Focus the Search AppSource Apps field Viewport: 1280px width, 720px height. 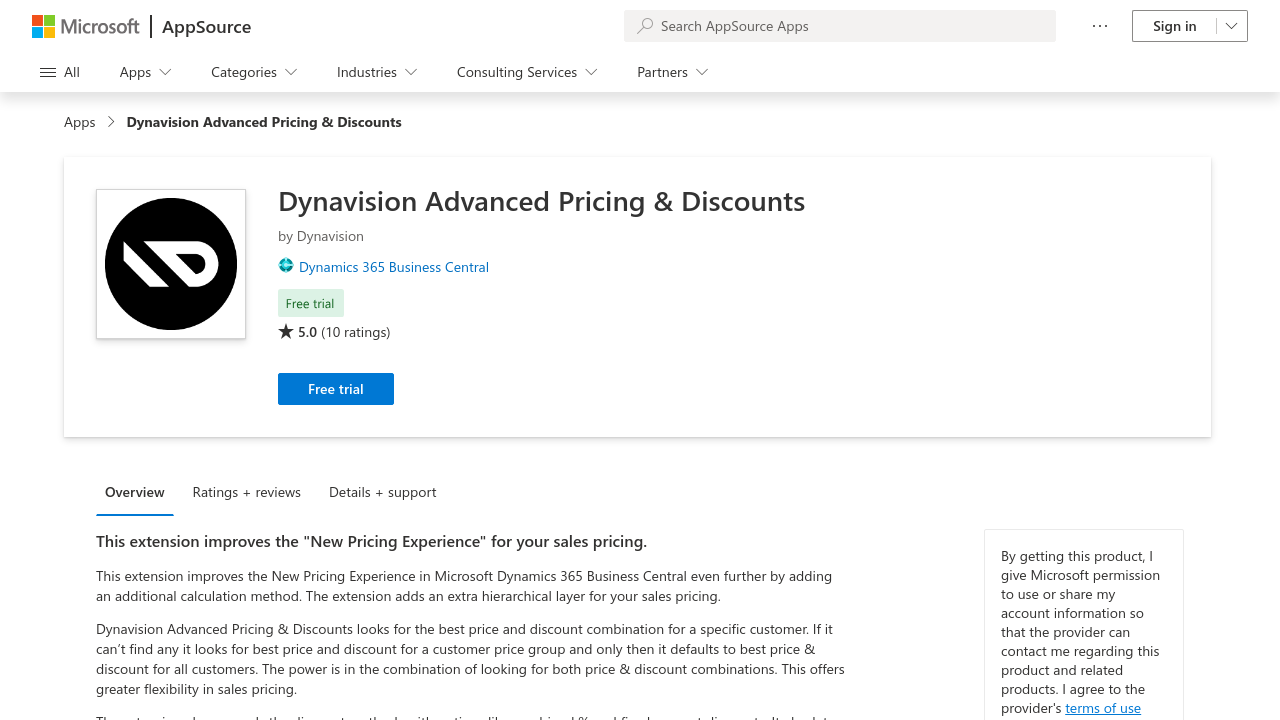(840, 26)
